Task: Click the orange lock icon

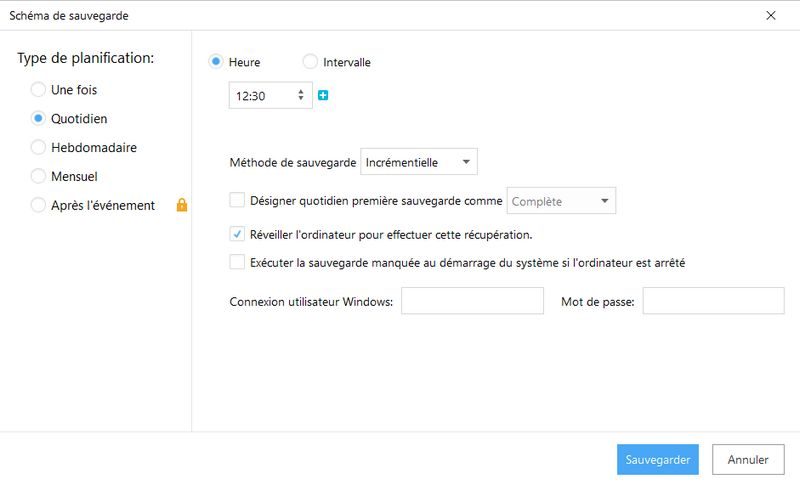Action: pyautogui.click(x=182, y=205)
